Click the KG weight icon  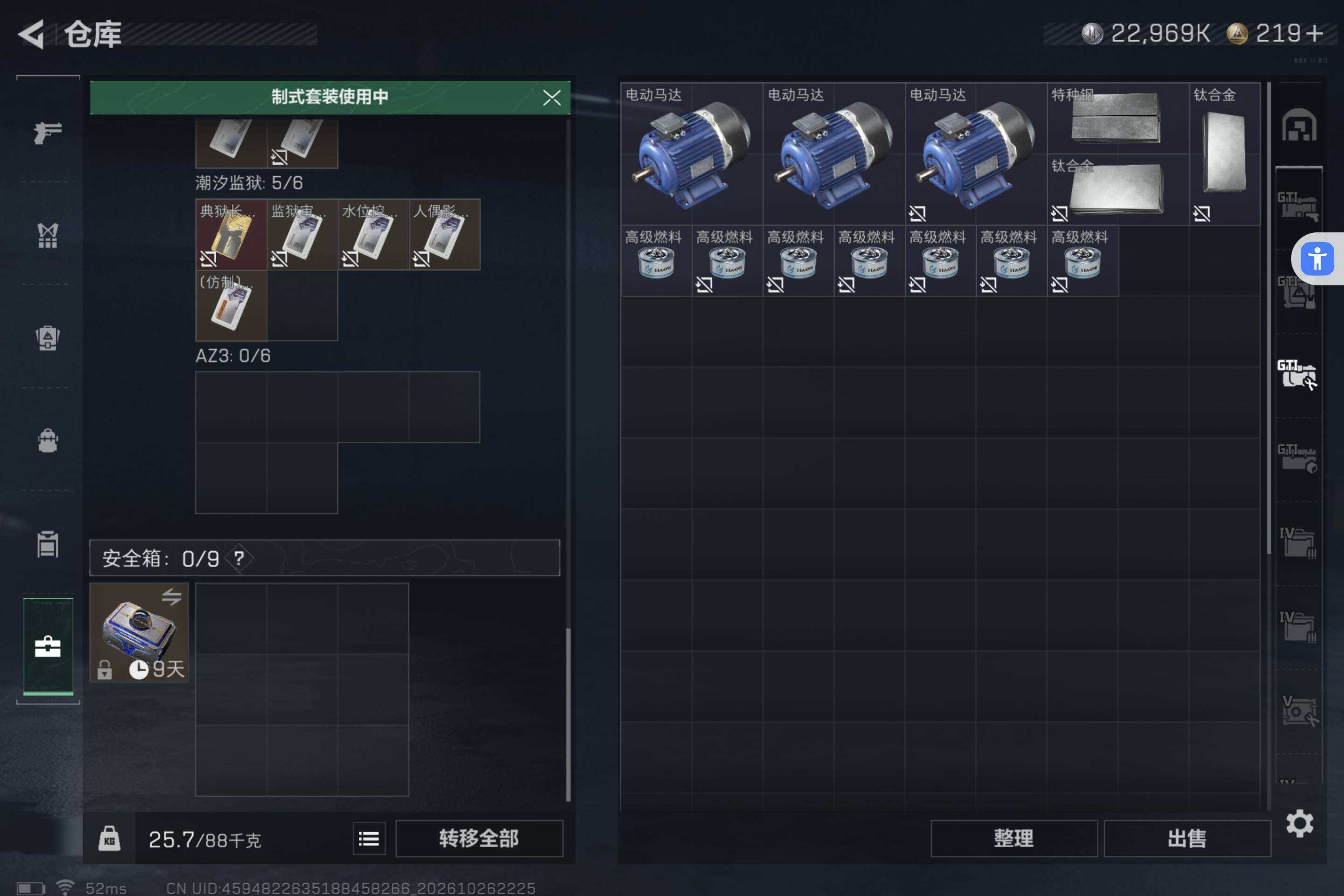click(109, 838)
